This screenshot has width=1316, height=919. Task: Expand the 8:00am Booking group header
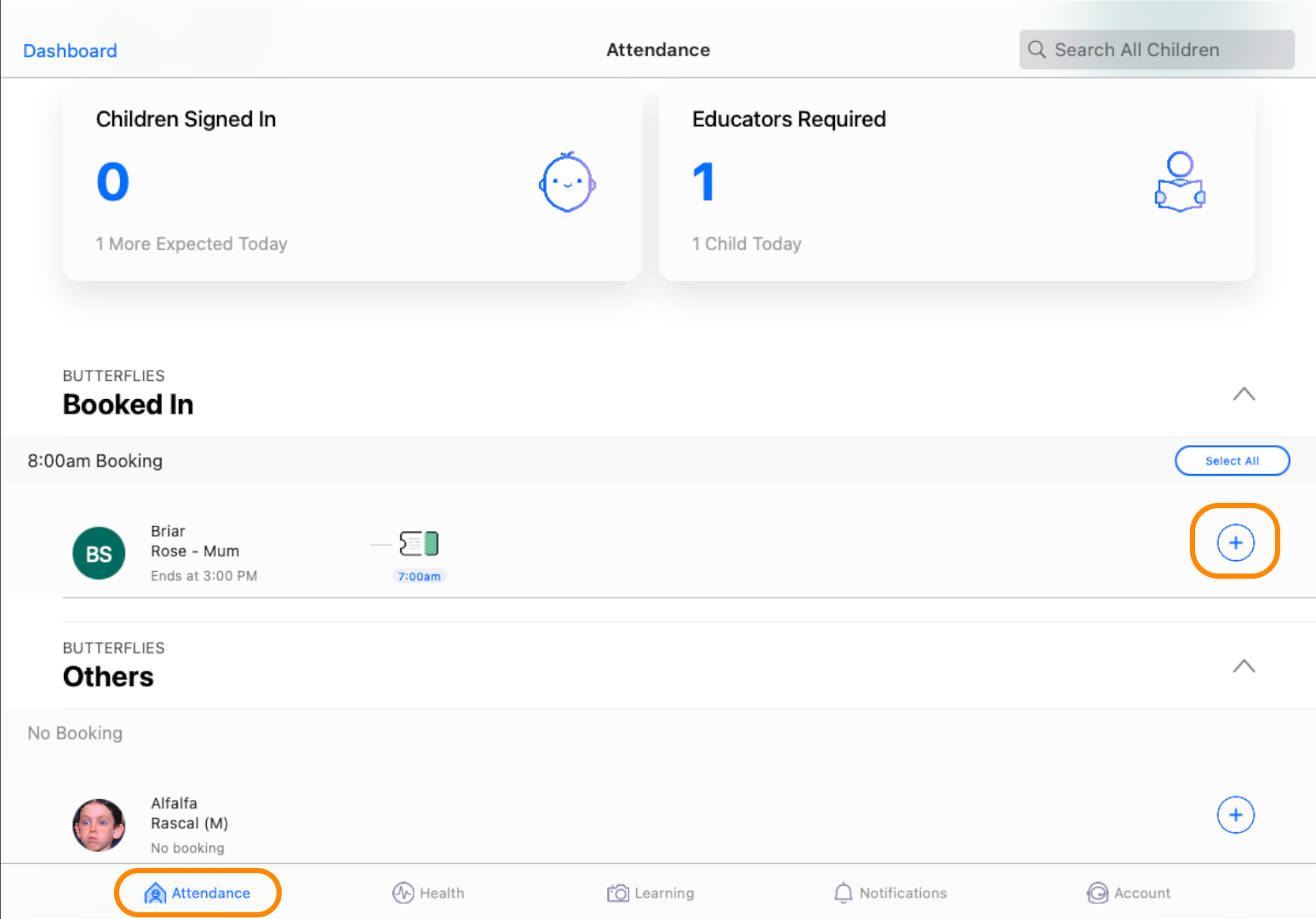[x=94, y=460]
